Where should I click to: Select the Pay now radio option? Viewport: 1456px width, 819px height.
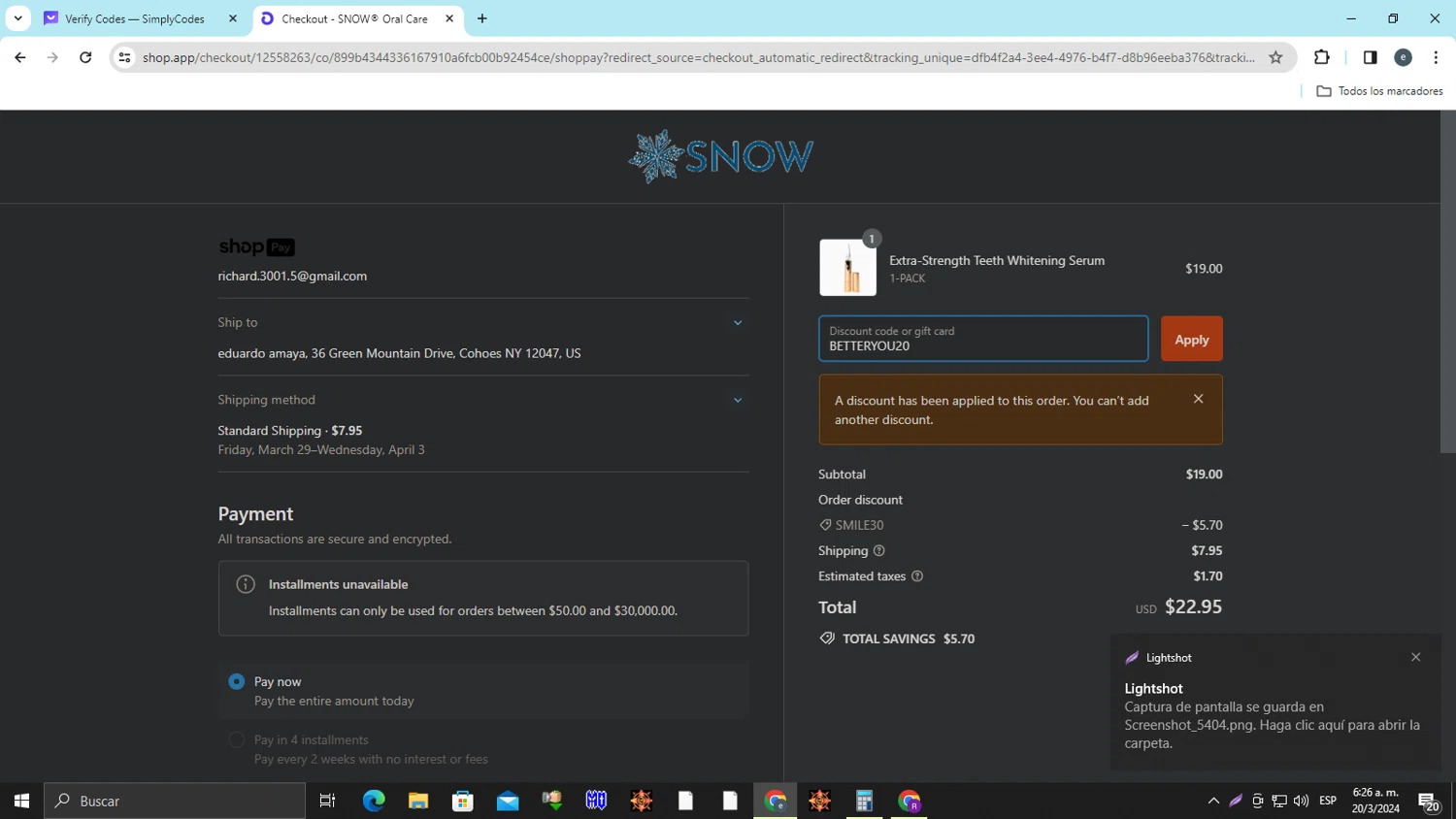pyautogui.click(x=237, y=681)
